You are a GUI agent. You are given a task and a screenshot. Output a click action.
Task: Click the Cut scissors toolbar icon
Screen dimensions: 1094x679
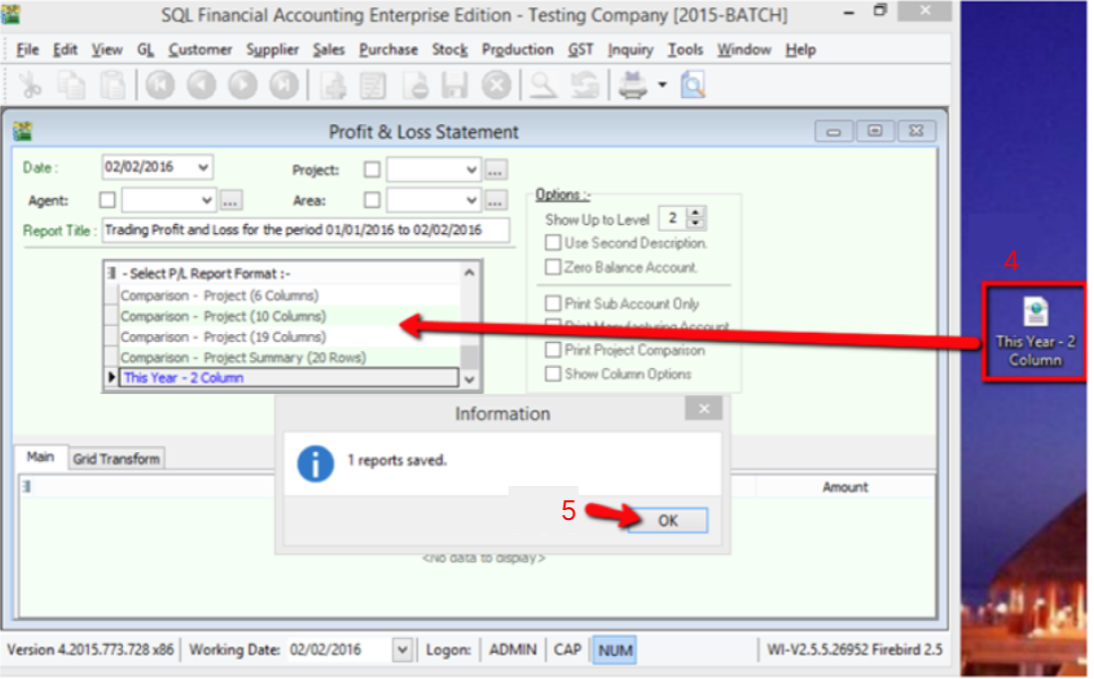[30, 87]
